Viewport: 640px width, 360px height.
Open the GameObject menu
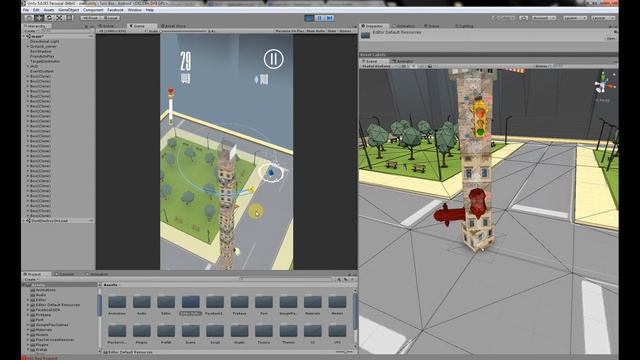click(x=68, y=10)
